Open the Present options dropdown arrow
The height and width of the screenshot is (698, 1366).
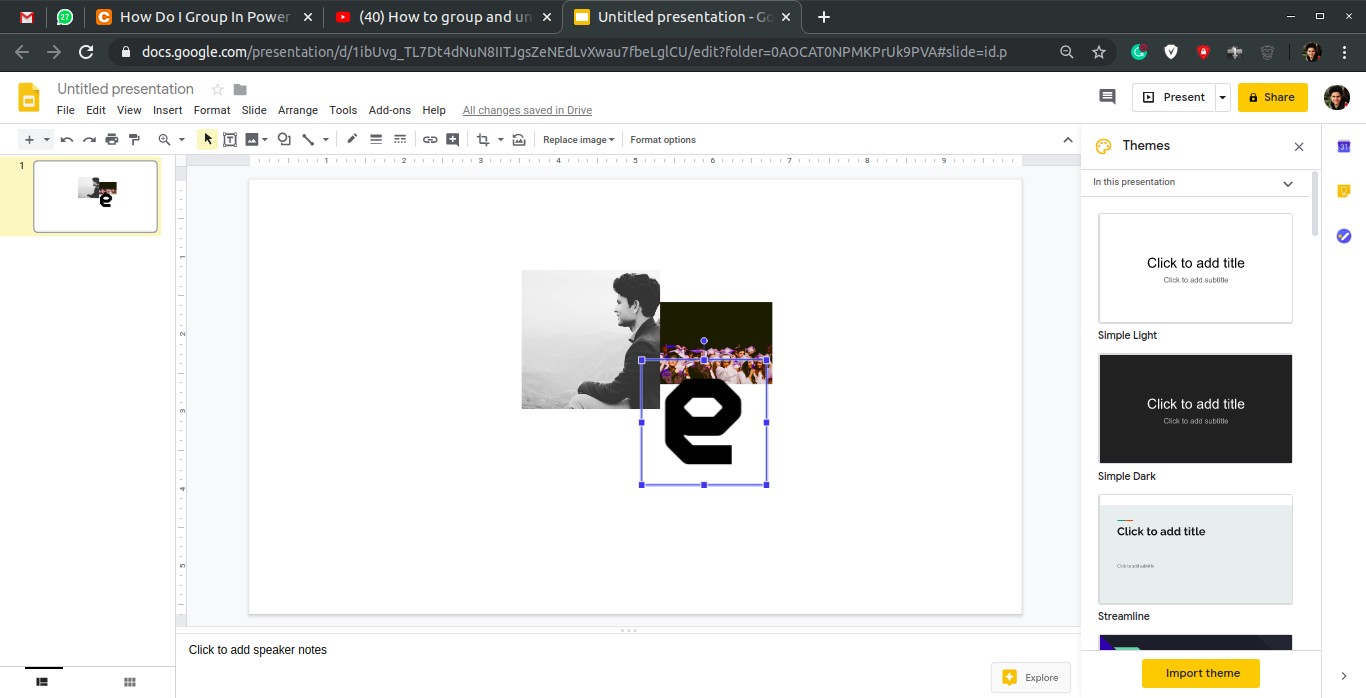pyautogui.click(x=1223, y=97)
